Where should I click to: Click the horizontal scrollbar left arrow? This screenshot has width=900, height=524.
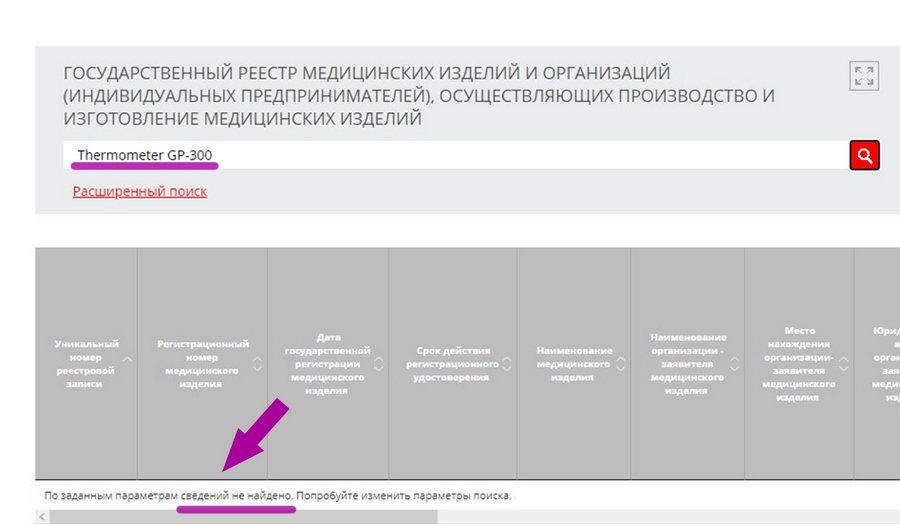[x=42, y=517]
